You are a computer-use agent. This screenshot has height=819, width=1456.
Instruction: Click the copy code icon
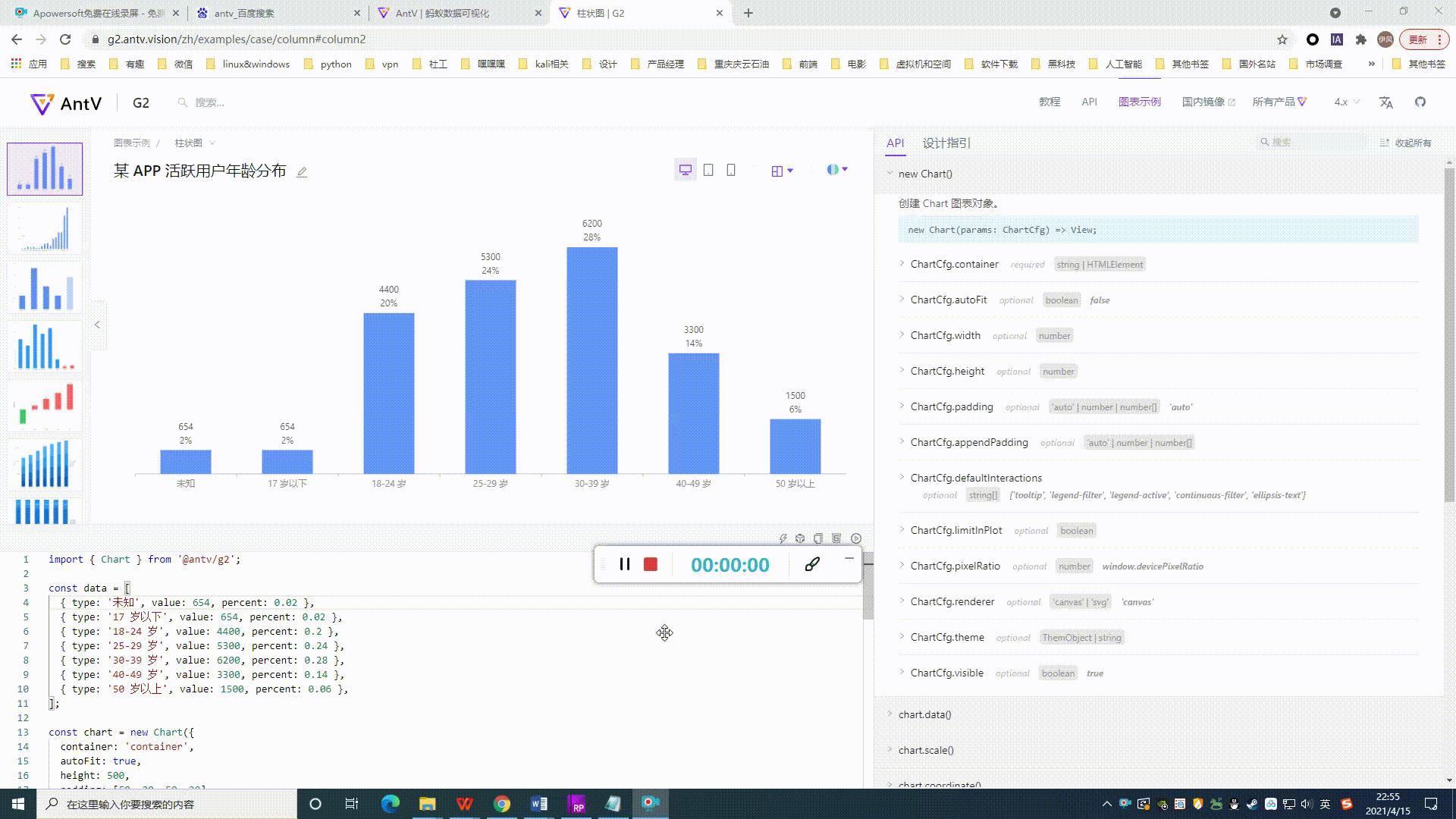point(818,538)
